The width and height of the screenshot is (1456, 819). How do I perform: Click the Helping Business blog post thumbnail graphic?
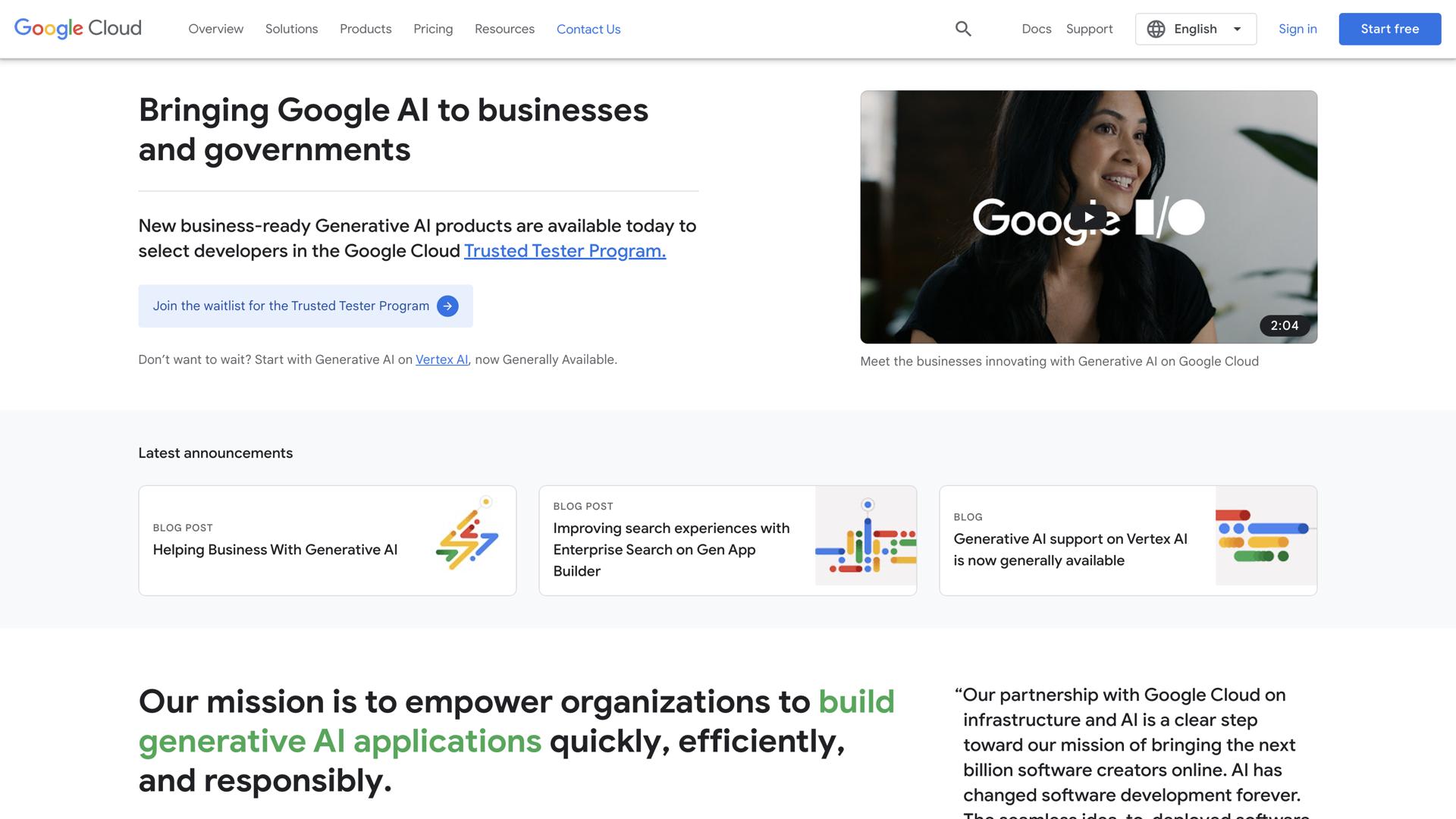[x=467, y=536]
